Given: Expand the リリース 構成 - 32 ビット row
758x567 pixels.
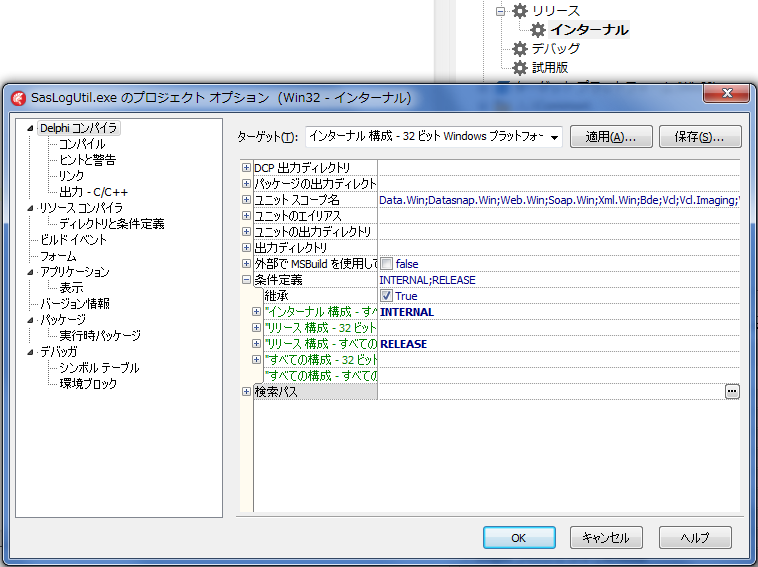Looking at the screenshot, I should (256, 328).
